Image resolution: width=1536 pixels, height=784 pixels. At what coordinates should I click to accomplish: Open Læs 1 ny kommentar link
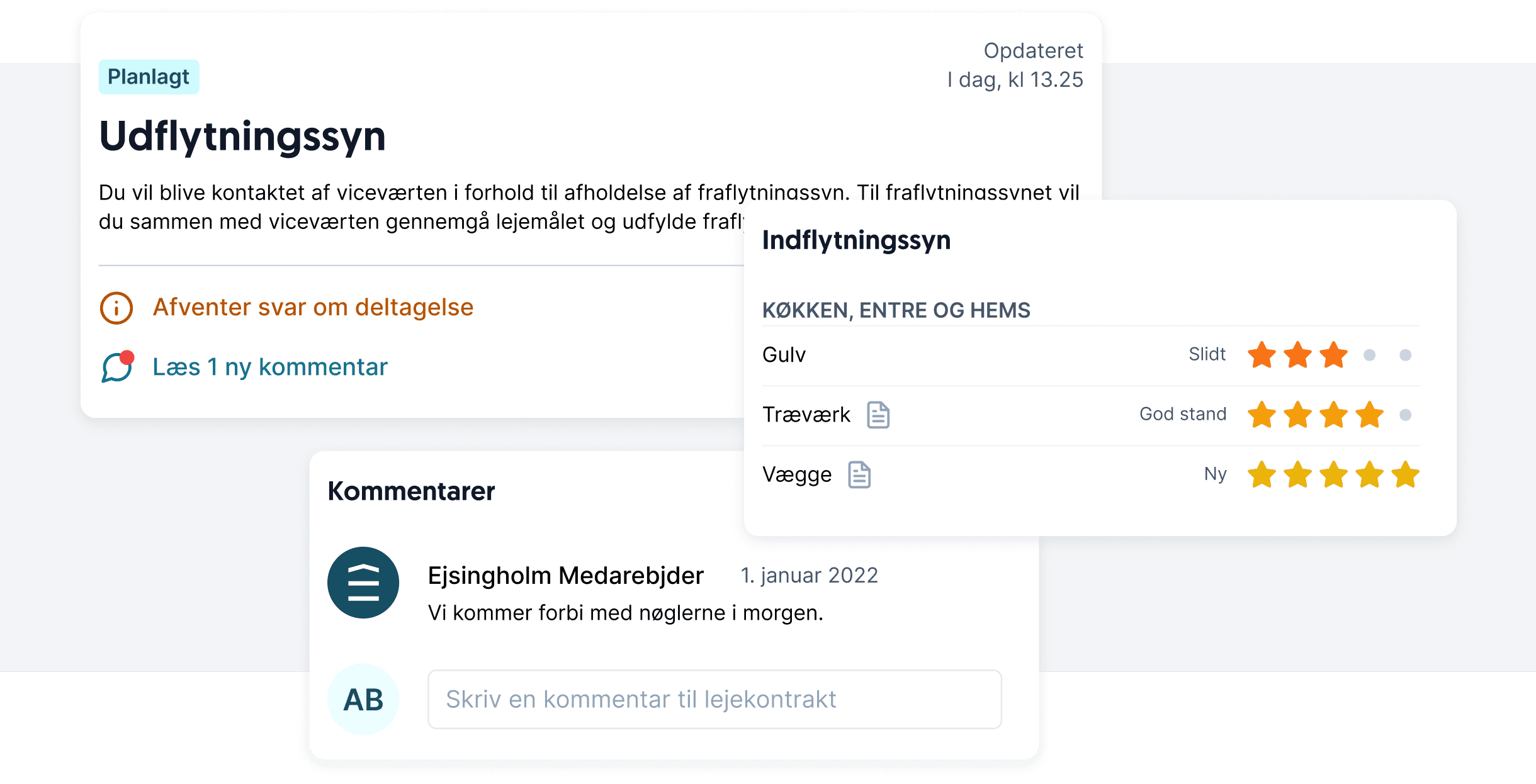coord(269,367)
